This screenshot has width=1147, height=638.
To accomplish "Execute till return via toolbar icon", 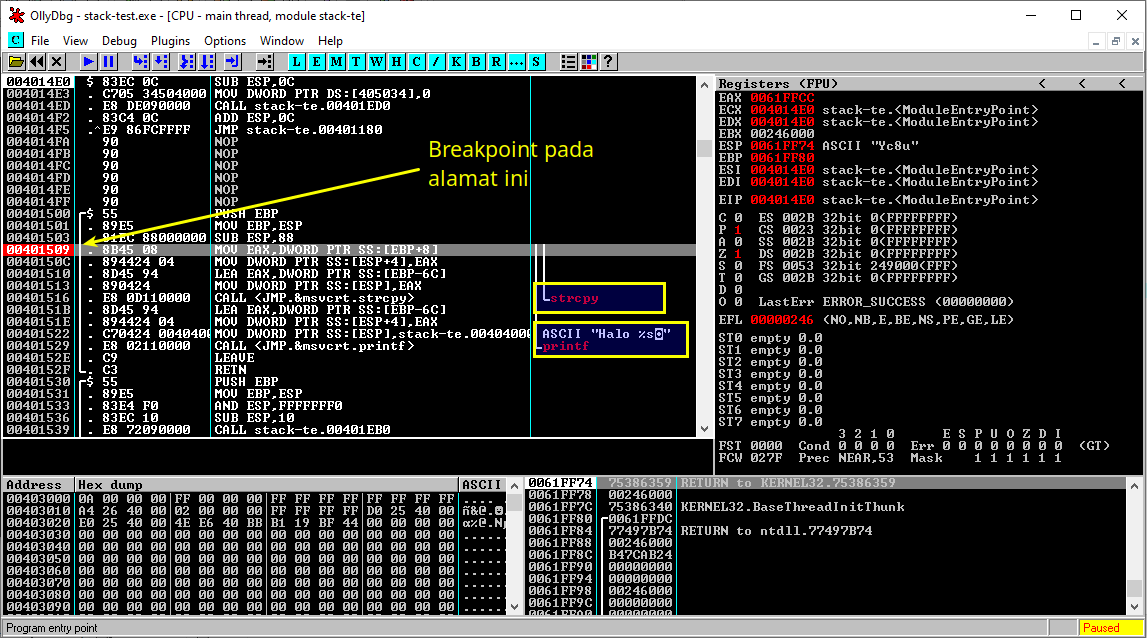I will coord(232,62).
